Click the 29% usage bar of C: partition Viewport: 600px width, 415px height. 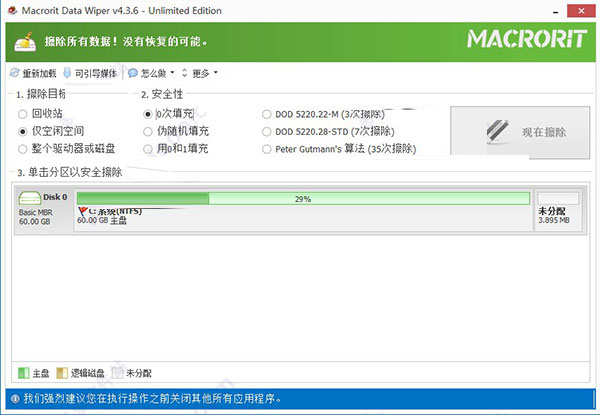[x=303, y=199]
